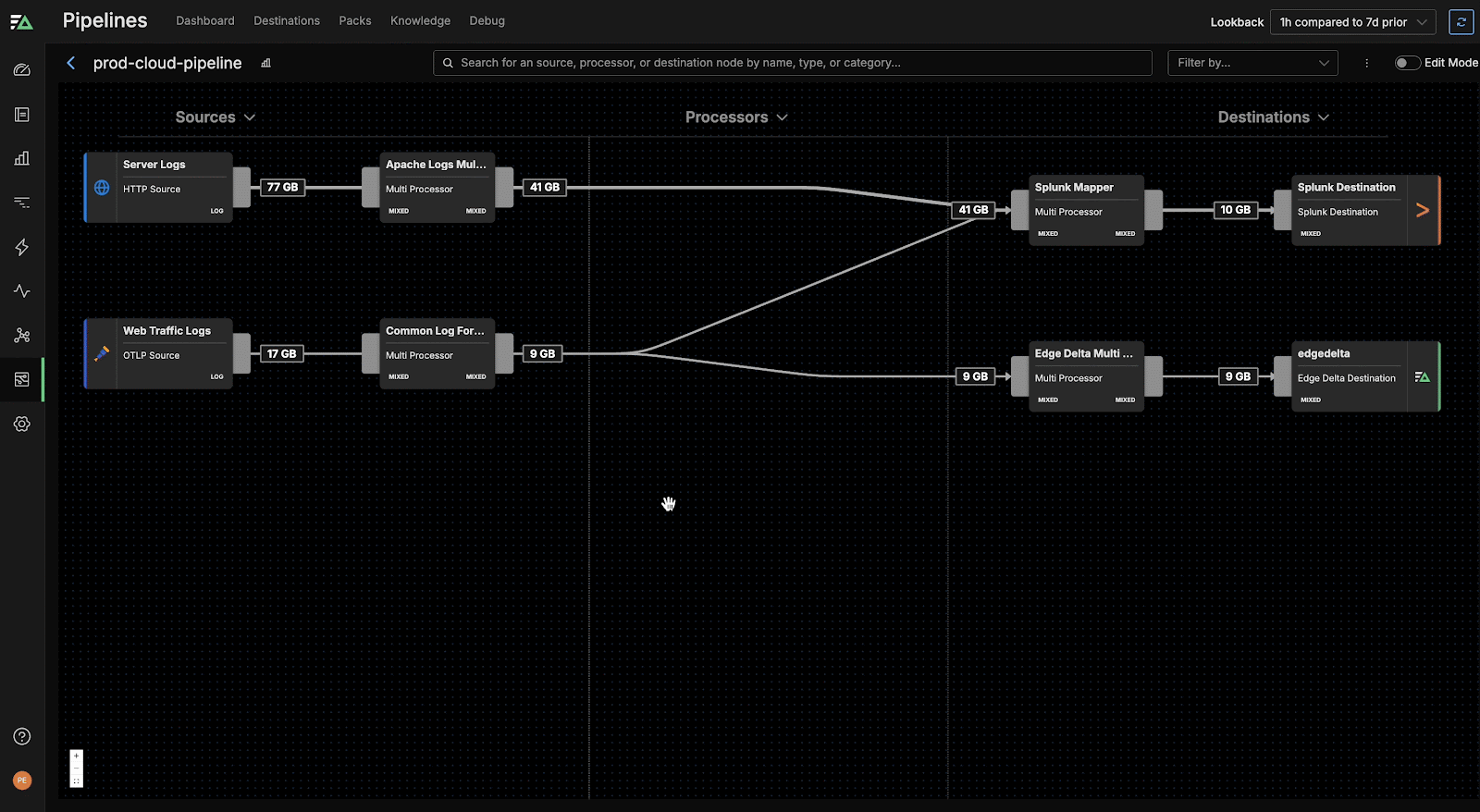
Task: Click the pulse waveform sidebar icon
Action: (22, 291)
